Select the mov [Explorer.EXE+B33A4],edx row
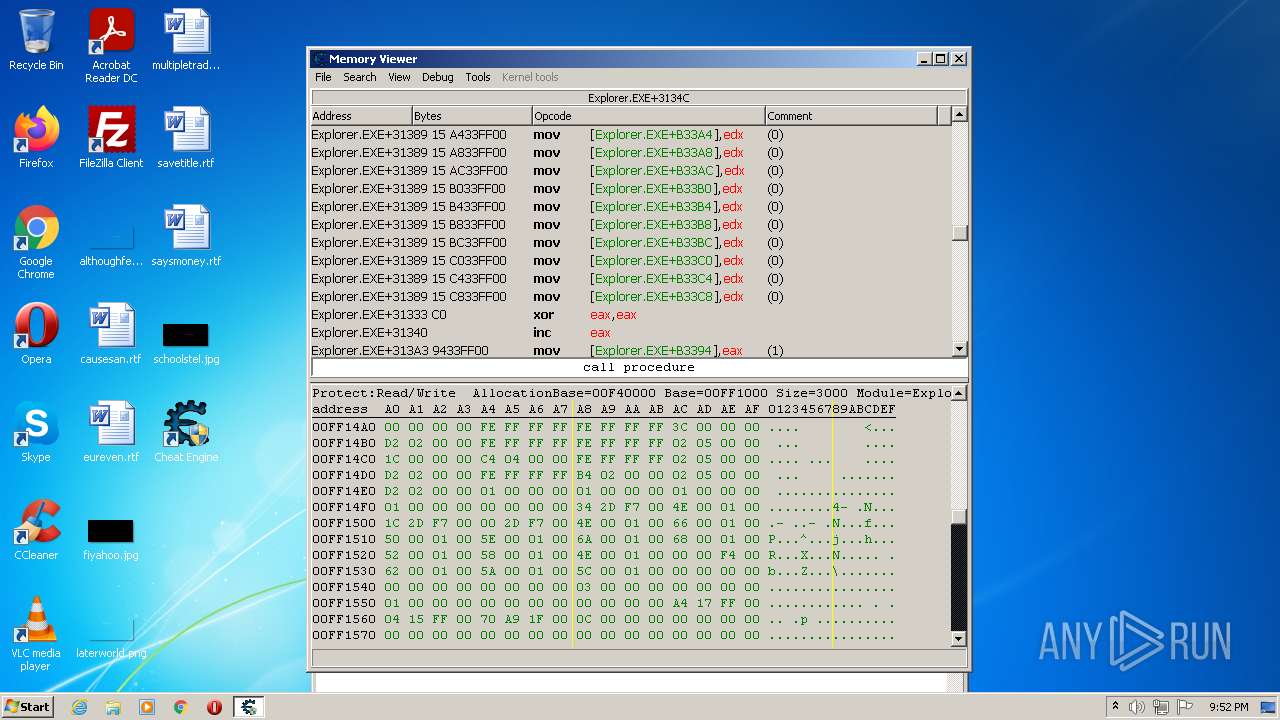The height and width of the screenshot is (720, 1280). click(x=630, y=135)
